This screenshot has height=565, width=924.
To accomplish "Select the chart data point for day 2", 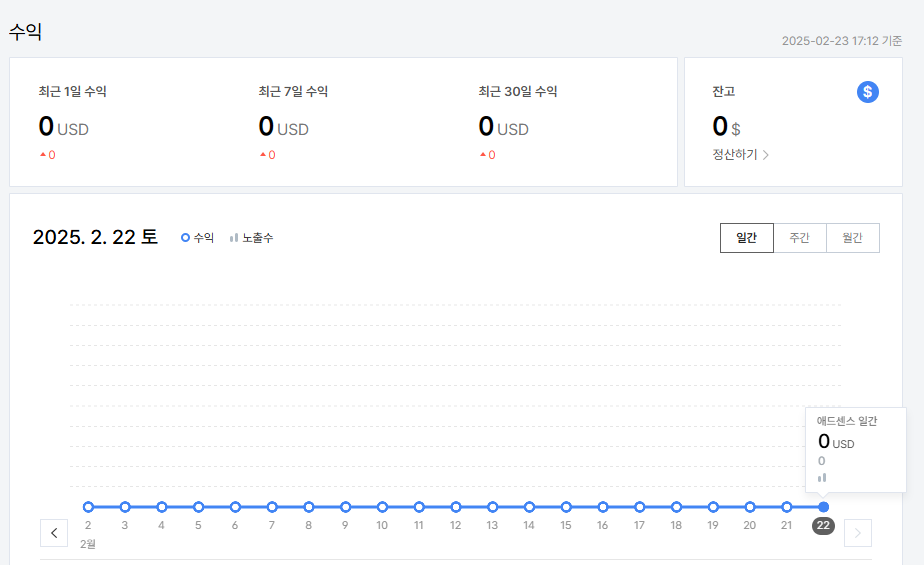I will 88,507.
